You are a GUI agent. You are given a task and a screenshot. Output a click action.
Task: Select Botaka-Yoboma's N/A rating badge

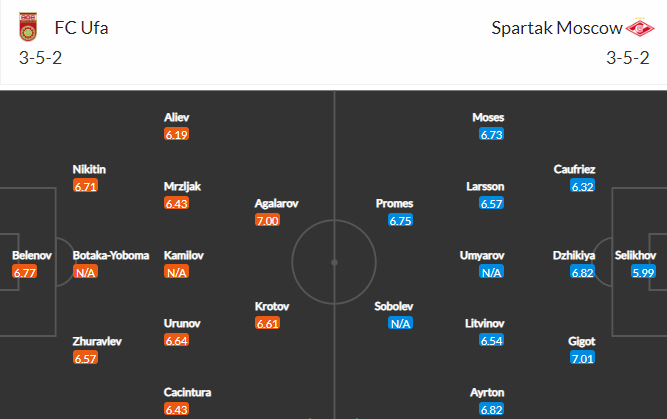click(x=86, y=272)
